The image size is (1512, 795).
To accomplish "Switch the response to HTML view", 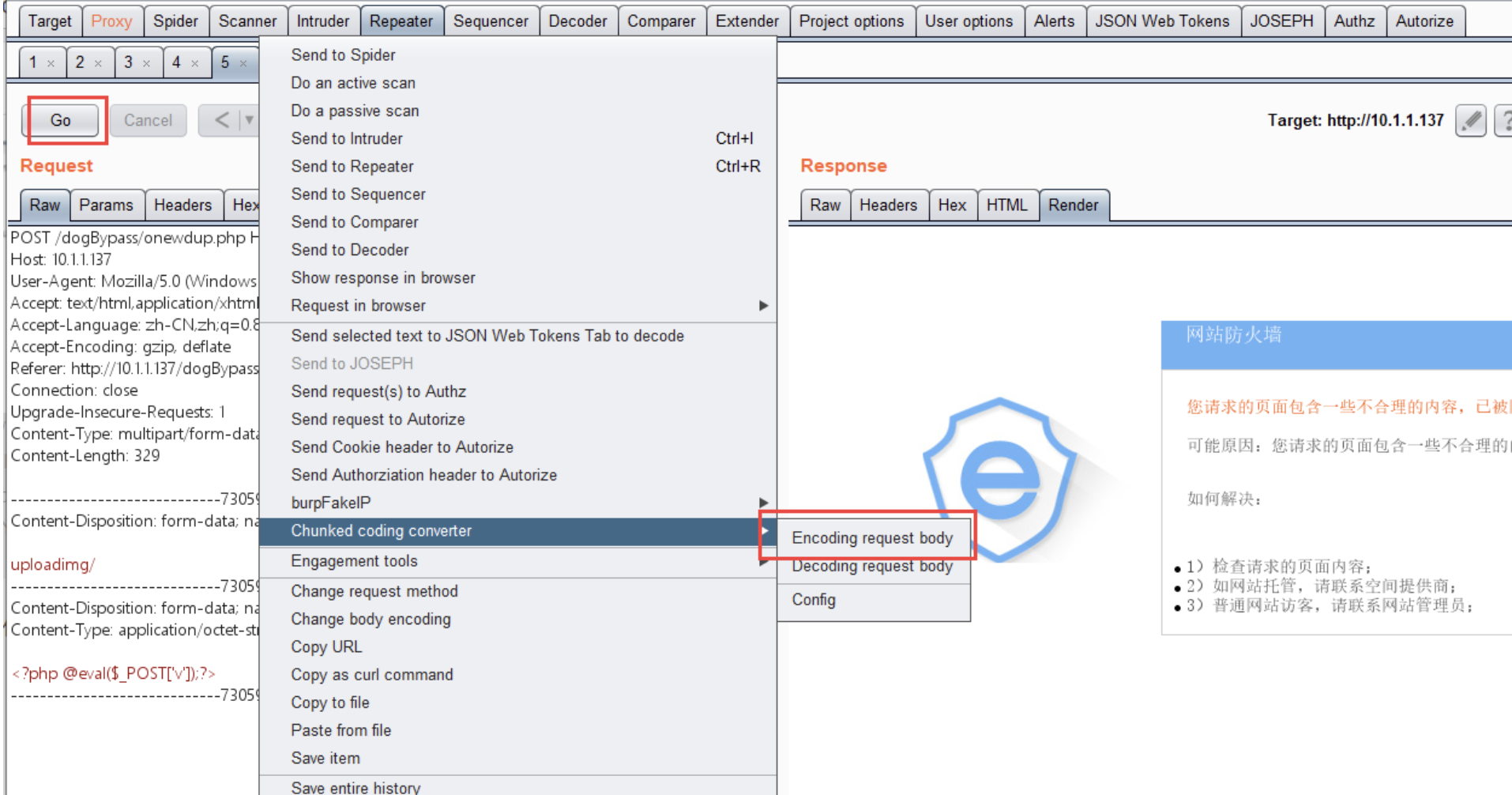I will 1007,205.
